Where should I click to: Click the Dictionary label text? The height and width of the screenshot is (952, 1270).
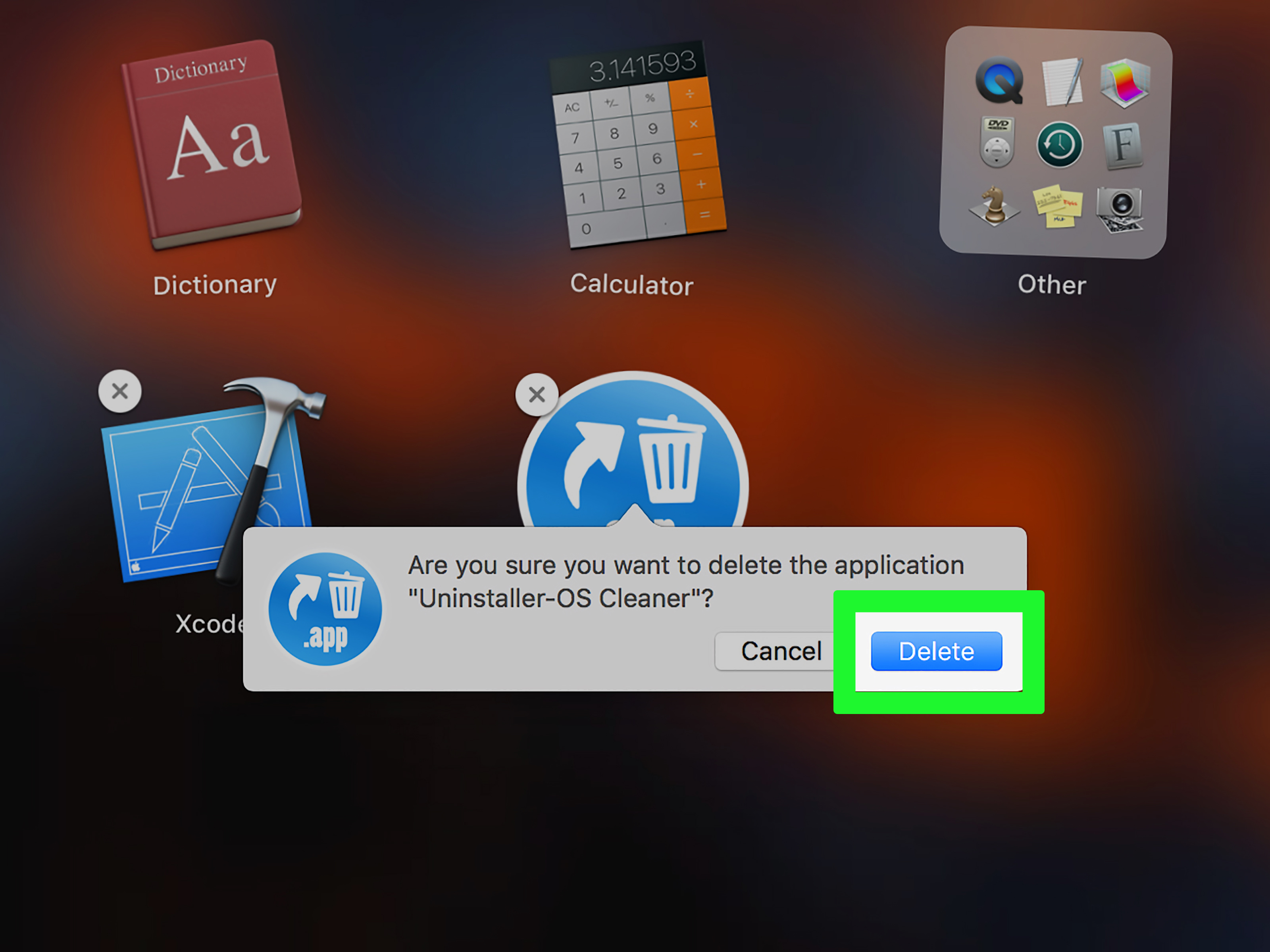pos(215,285)
